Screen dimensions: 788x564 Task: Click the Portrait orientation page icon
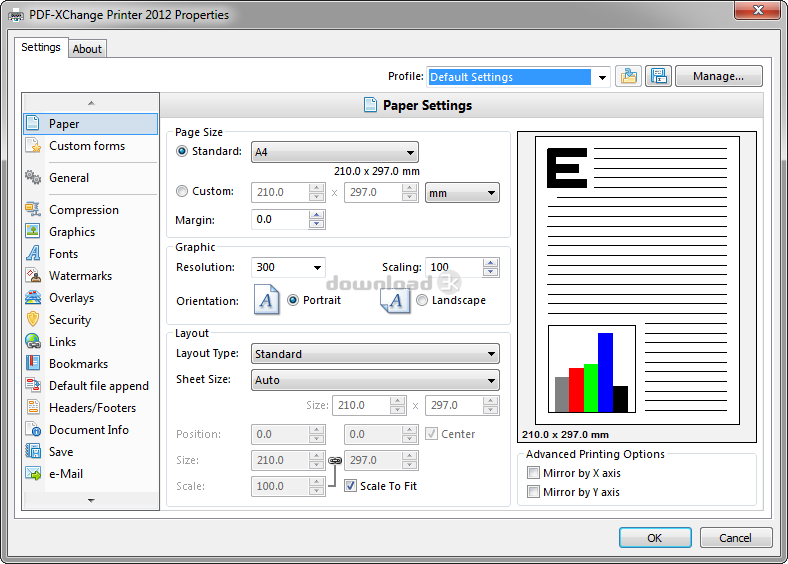coord(266,300)
